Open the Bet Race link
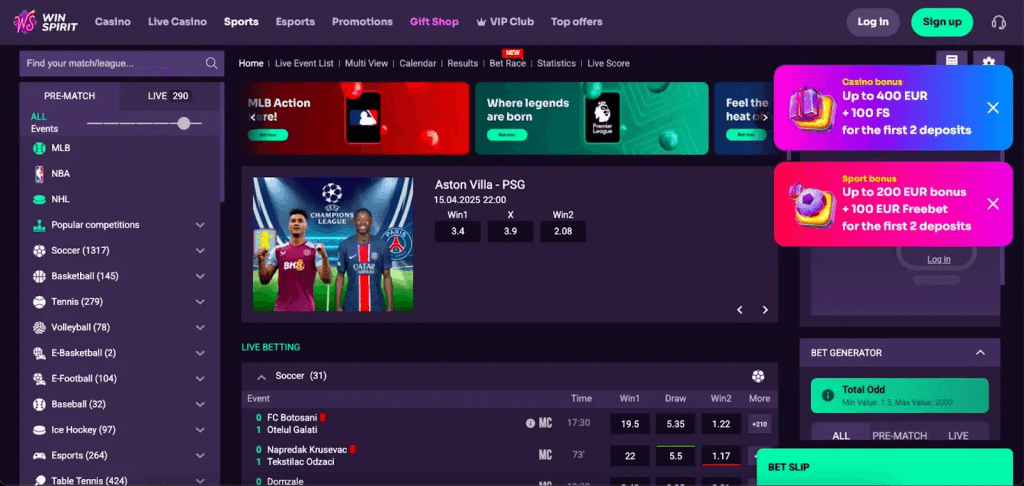The width and height of the screenshot is (1024, 486). coord(507,63)
